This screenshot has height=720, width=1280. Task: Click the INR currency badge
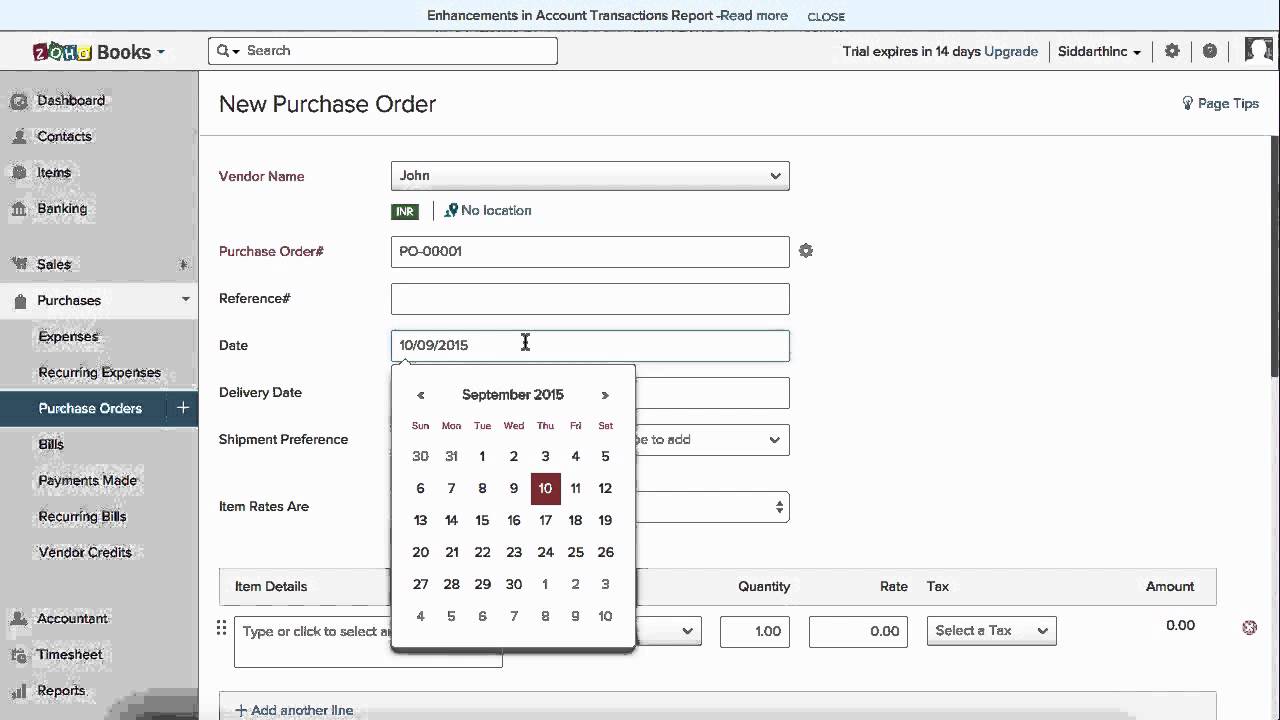point(405,211)
